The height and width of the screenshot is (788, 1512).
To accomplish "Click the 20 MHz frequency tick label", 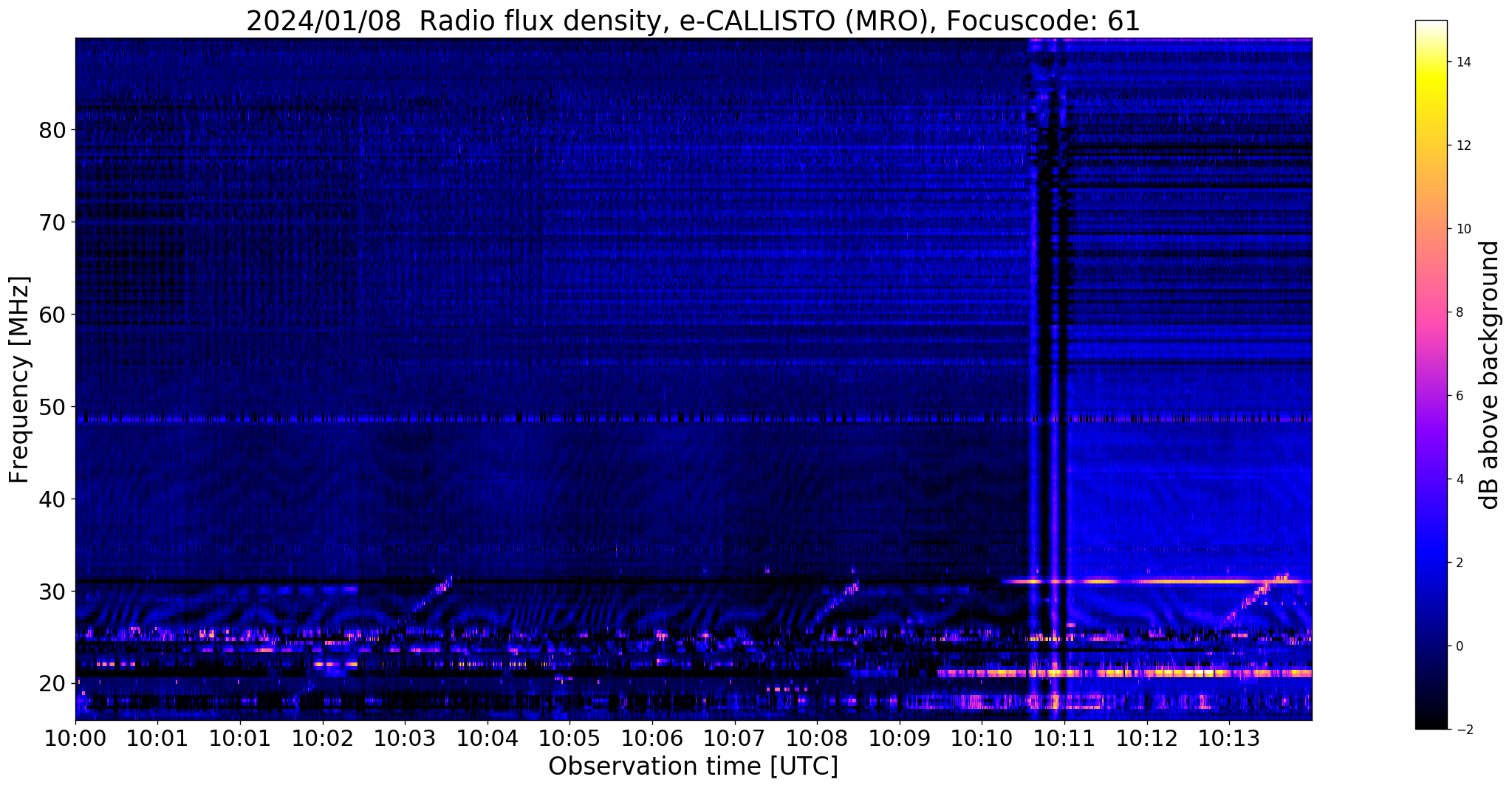I will pyautogui.click(x=52, y=684).
